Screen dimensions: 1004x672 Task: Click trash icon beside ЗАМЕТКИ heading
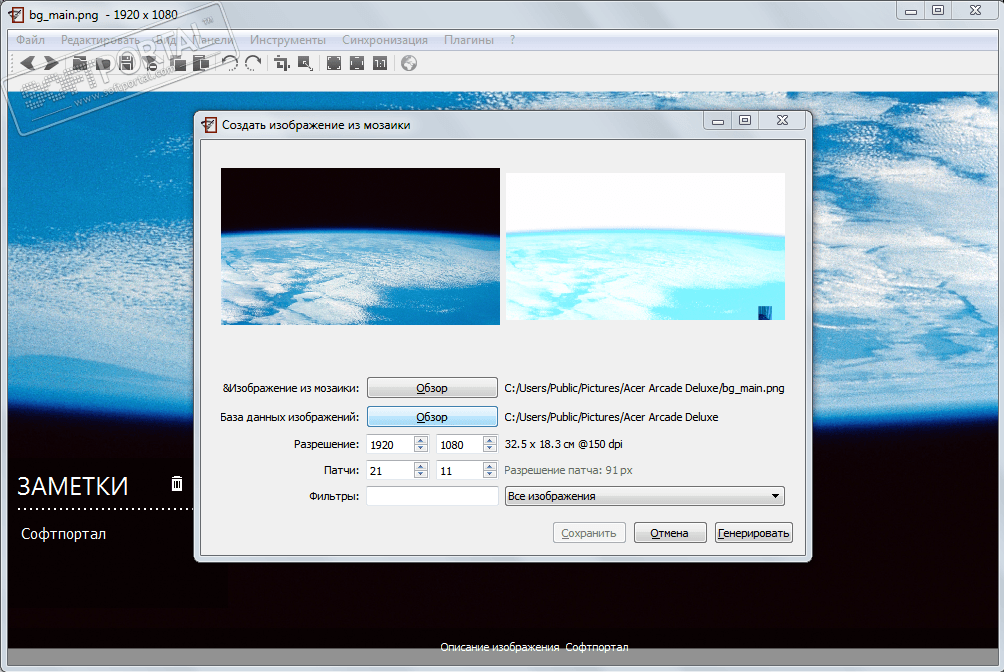[x=177, y=484]
